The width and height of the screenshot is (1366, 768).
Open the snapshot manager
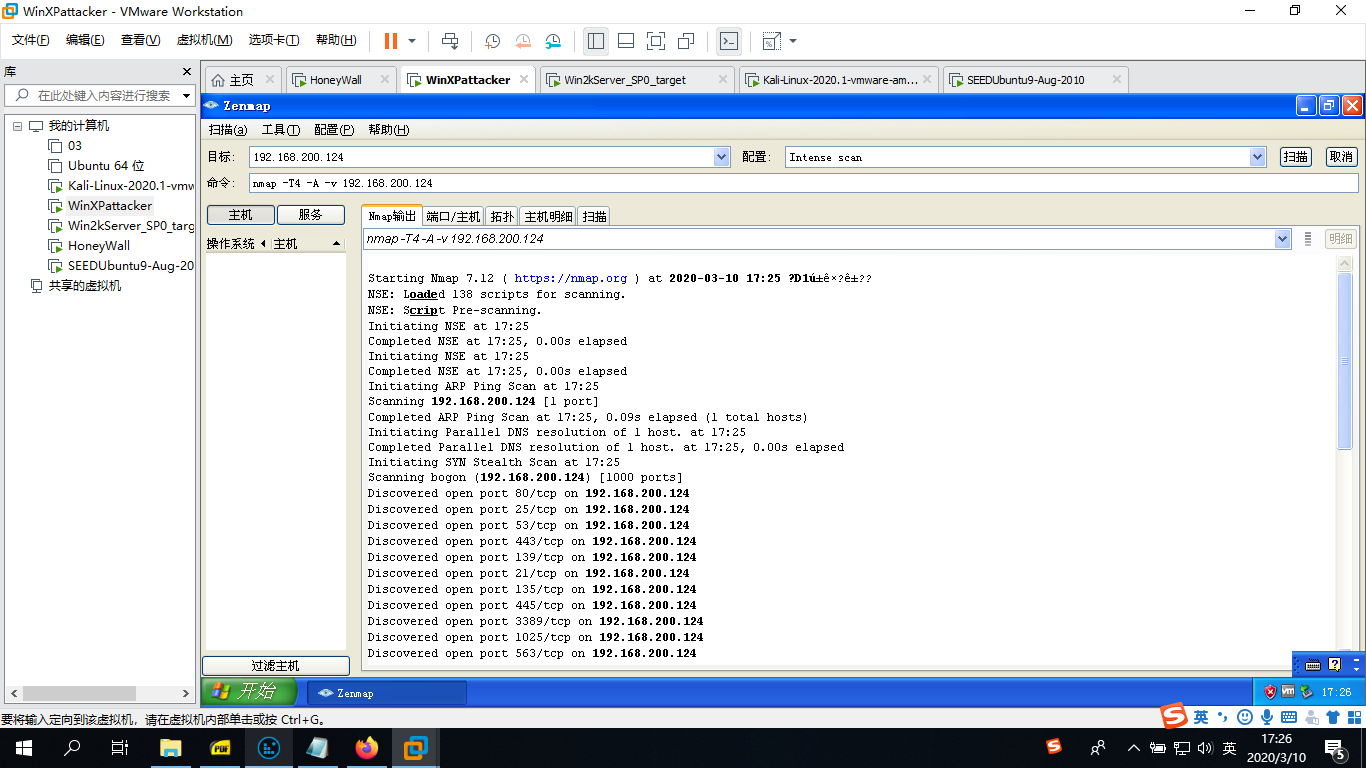tap(554, 41)
